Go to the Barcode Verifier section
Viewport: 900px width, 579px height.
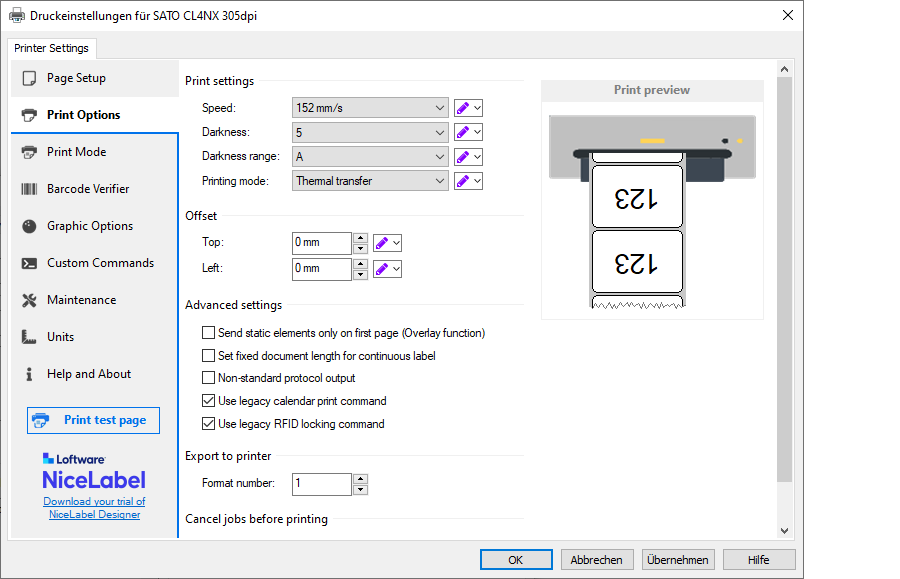[x=95, y=189]
